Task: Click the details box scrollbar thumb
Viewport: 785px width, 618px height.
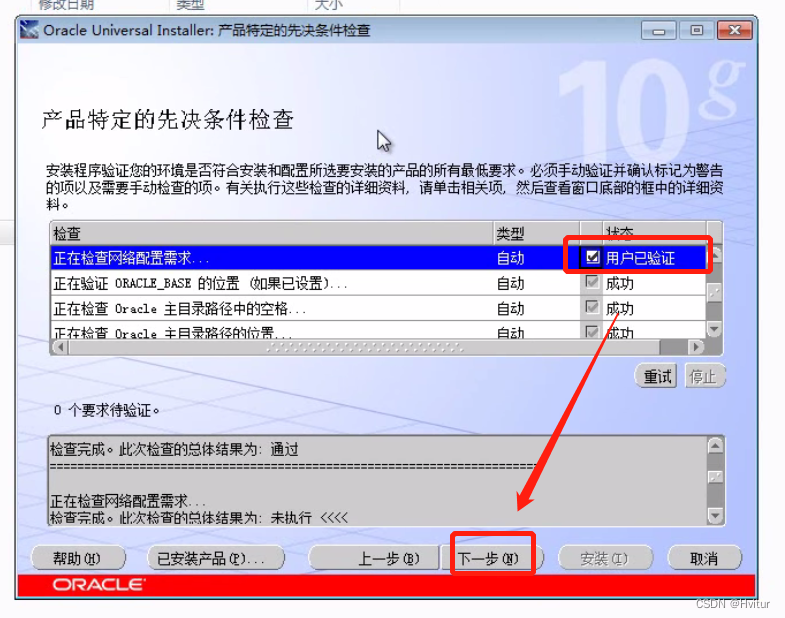Action: [x=716, y=476]
